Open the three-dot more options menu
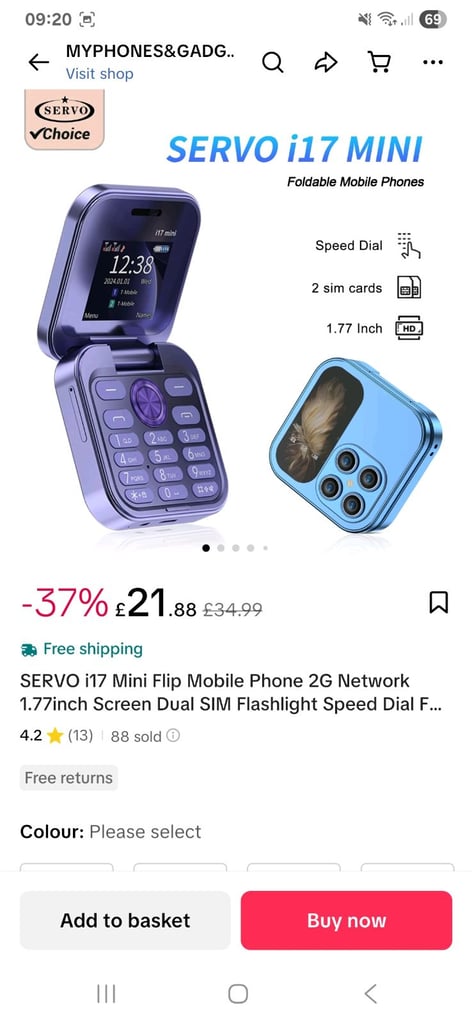Viewport: 472px width, 1024px height. [433, 63]
